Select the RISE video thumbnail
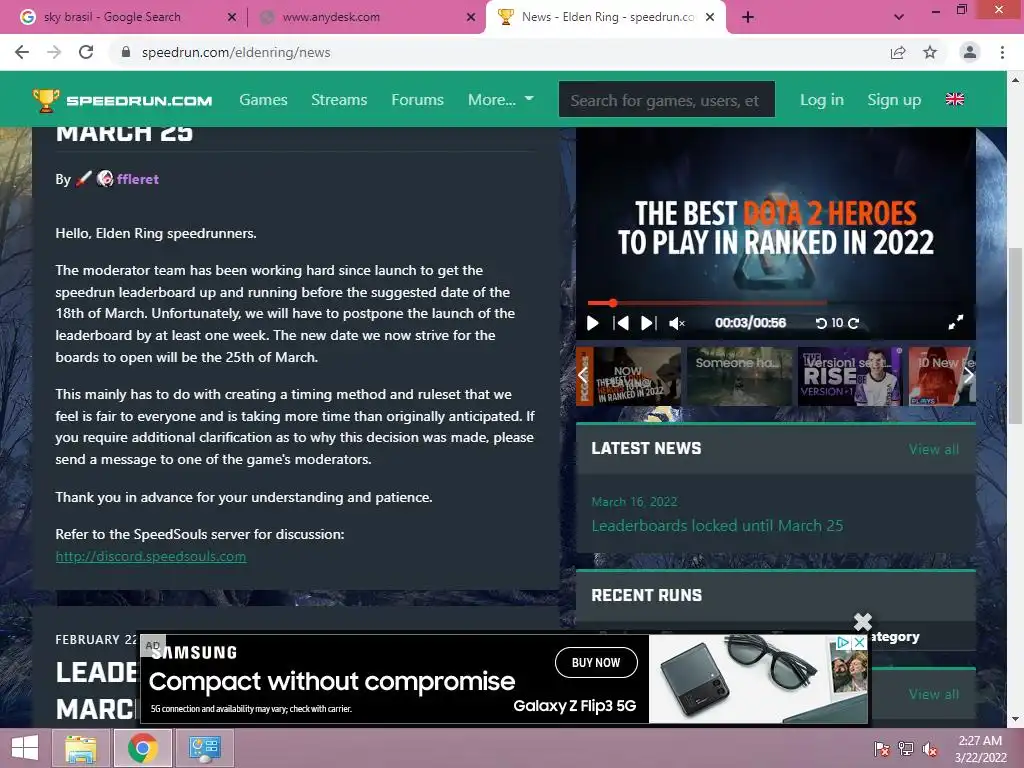 [x=850, y=376]
